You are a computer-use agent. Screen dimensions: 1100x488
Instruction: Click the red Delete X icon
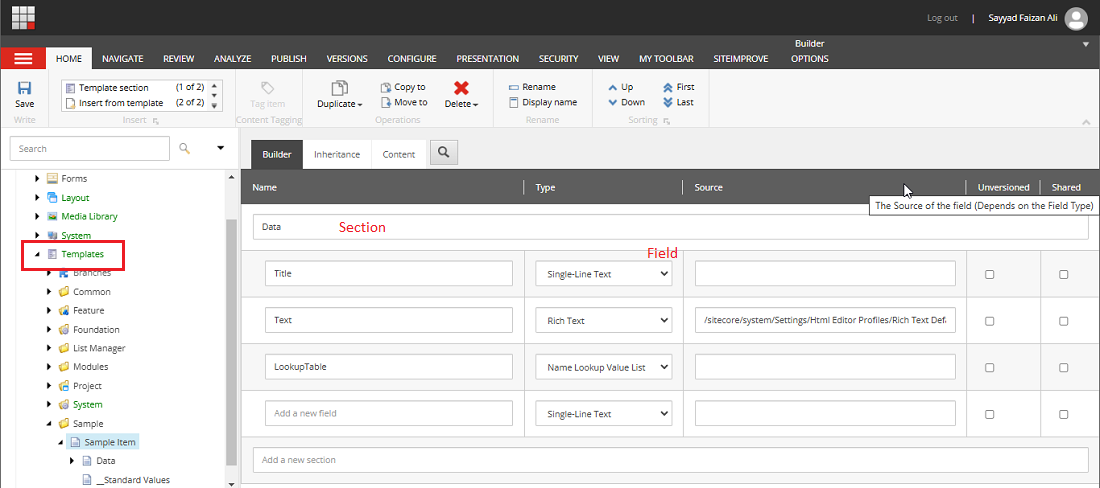[461, 89]
